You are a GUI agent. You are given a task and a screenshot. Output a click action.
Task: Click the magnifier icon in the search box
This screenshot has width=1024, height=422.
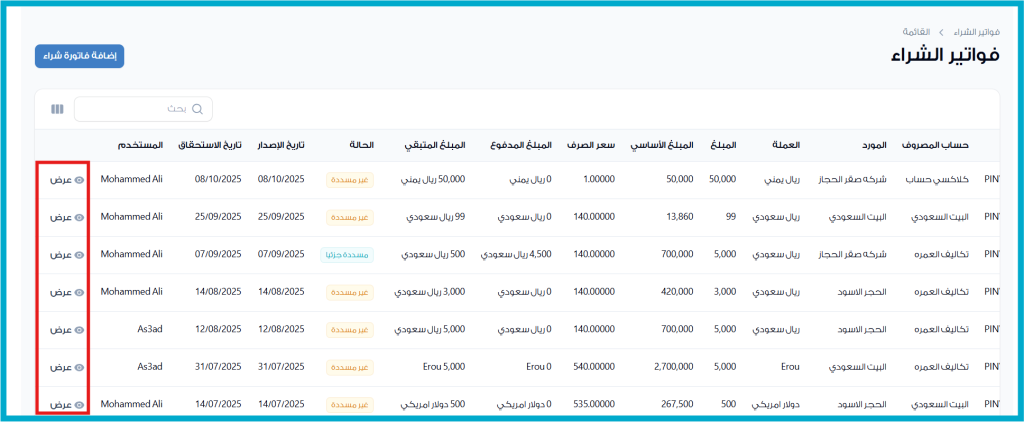[x=198, y=109]
